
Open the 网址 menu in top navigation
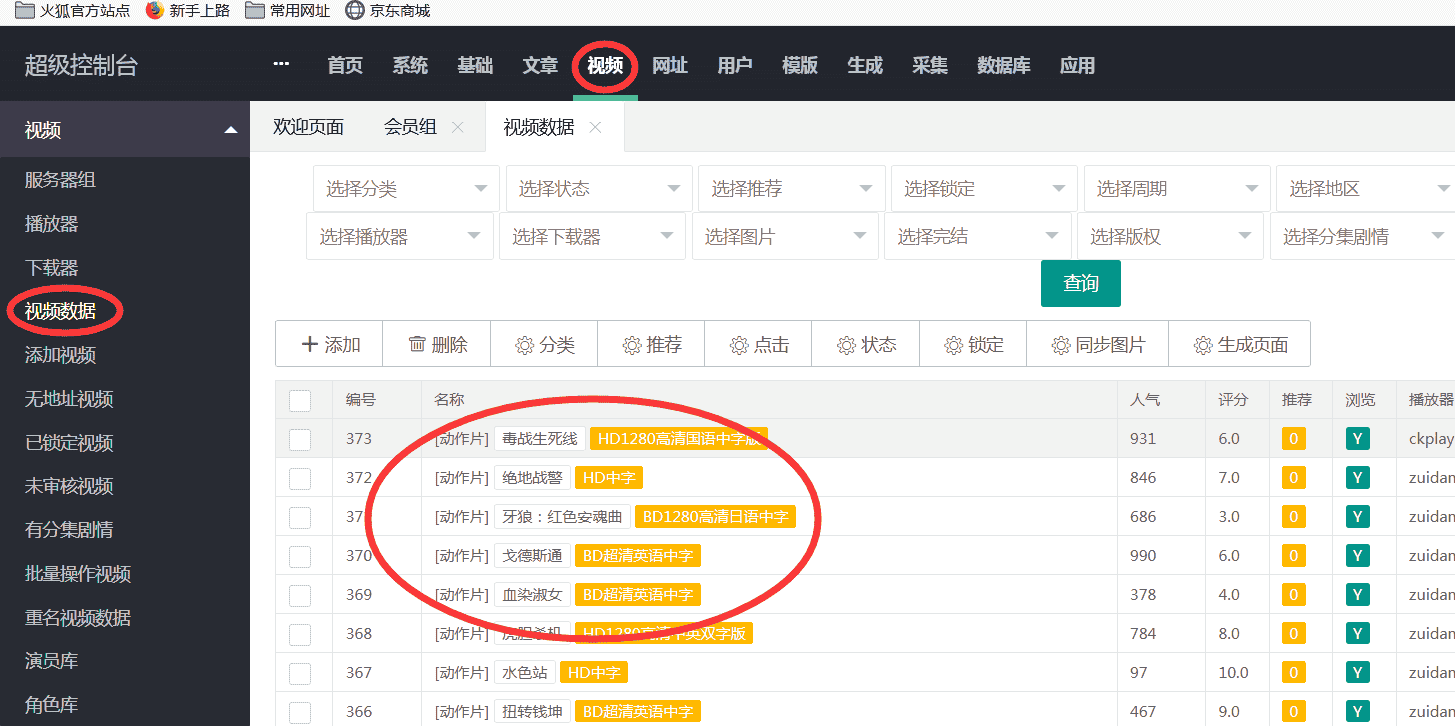[x=669, y=65]
